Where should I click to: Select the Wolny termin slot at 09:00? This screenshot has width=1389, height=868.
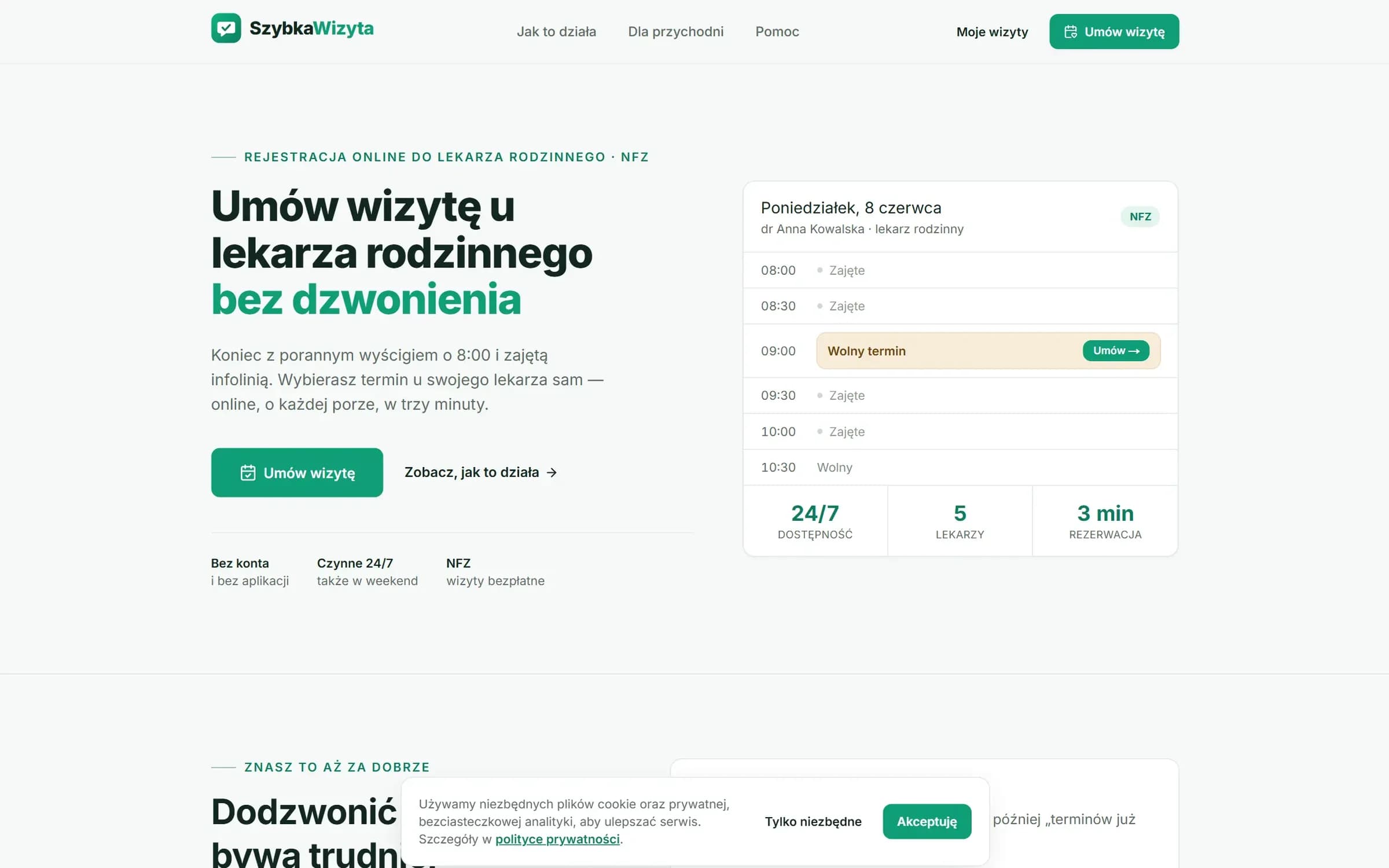(988, 351)
